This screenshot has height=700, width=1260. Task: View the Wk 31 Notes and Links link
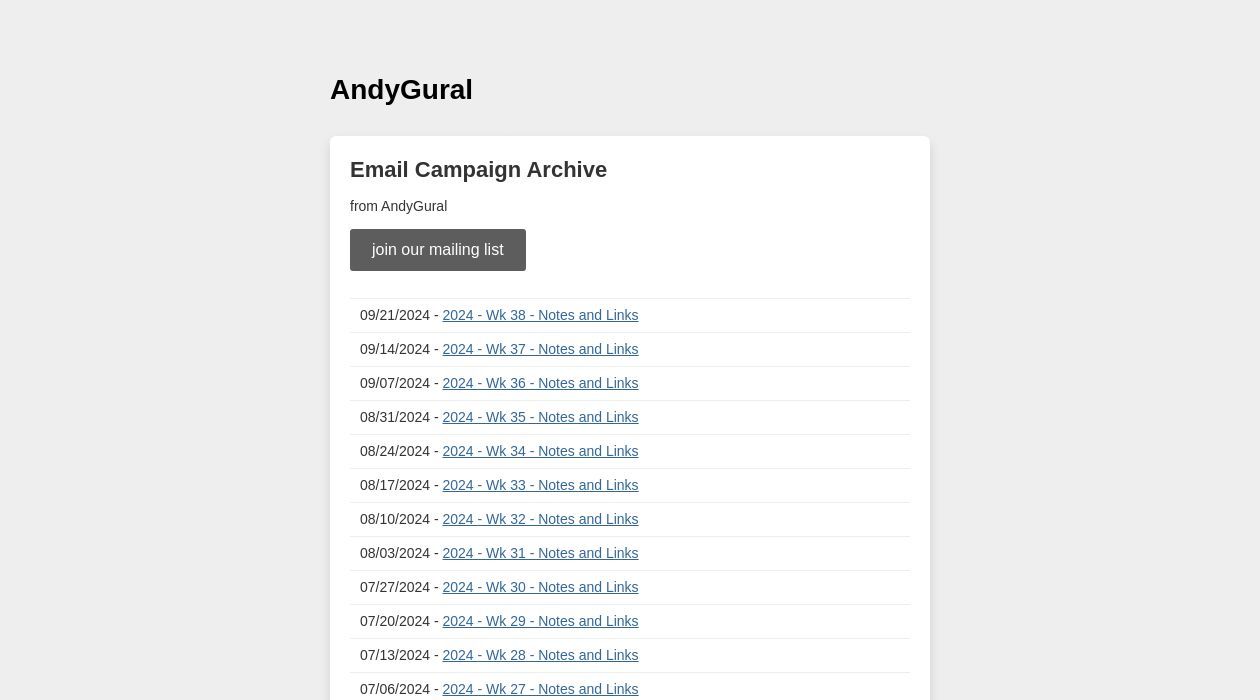[540, 553]
